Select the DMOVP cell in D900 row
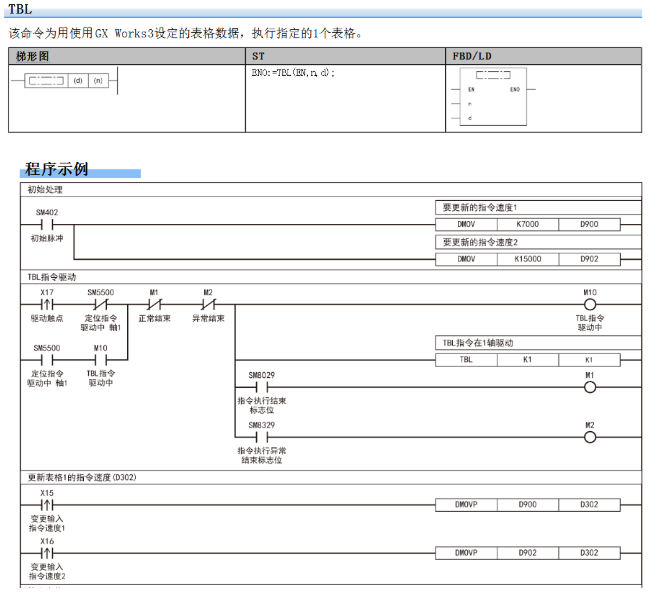The image size is (658, 593). (466, 505)
